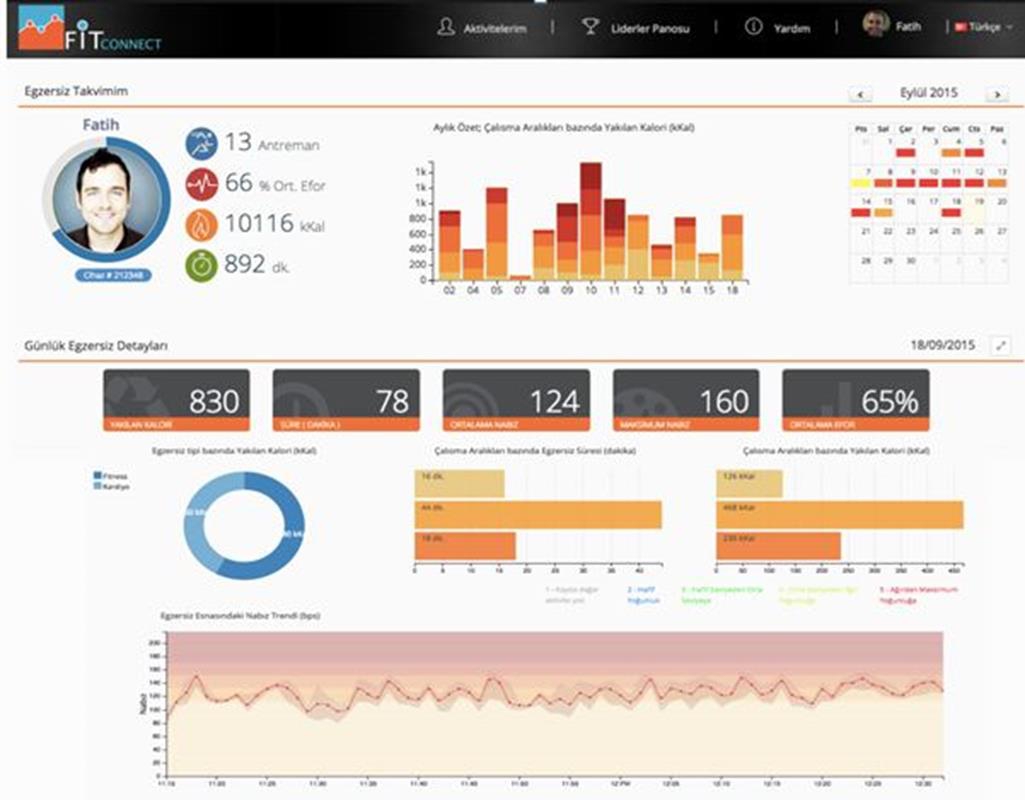
Task: Click the blue zone 2 legend entry
Action: [644, 595]
